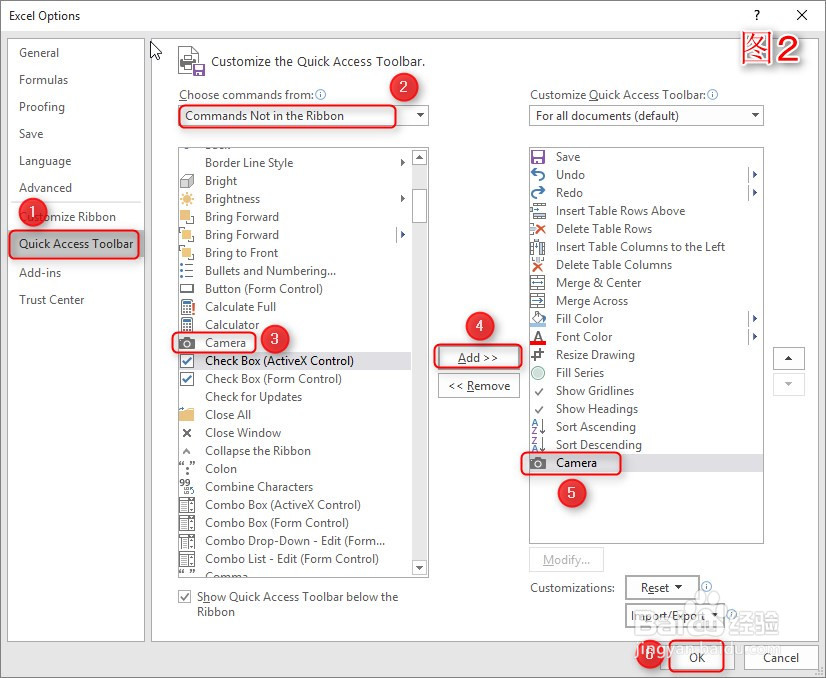Click the Merge & Center icon

(538, 283)
